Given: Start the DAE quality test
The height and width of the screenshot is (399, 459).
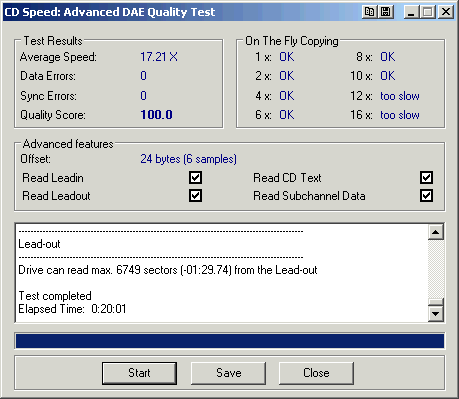Looking at the screenshot, I should coord(139,373).
